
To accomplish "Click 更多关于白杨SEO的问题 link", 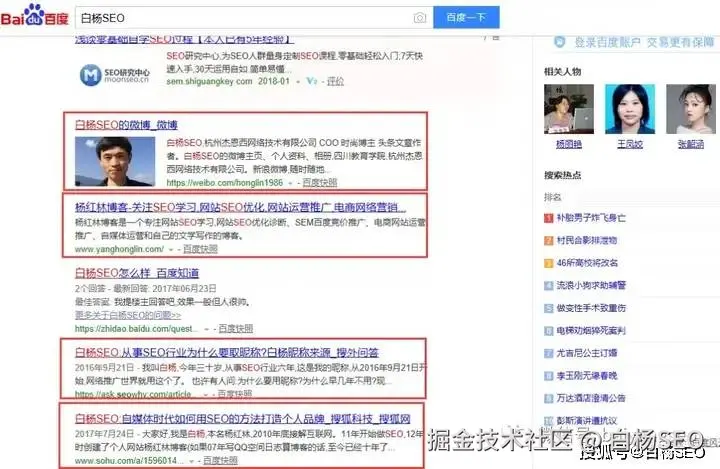I will 128,315.
